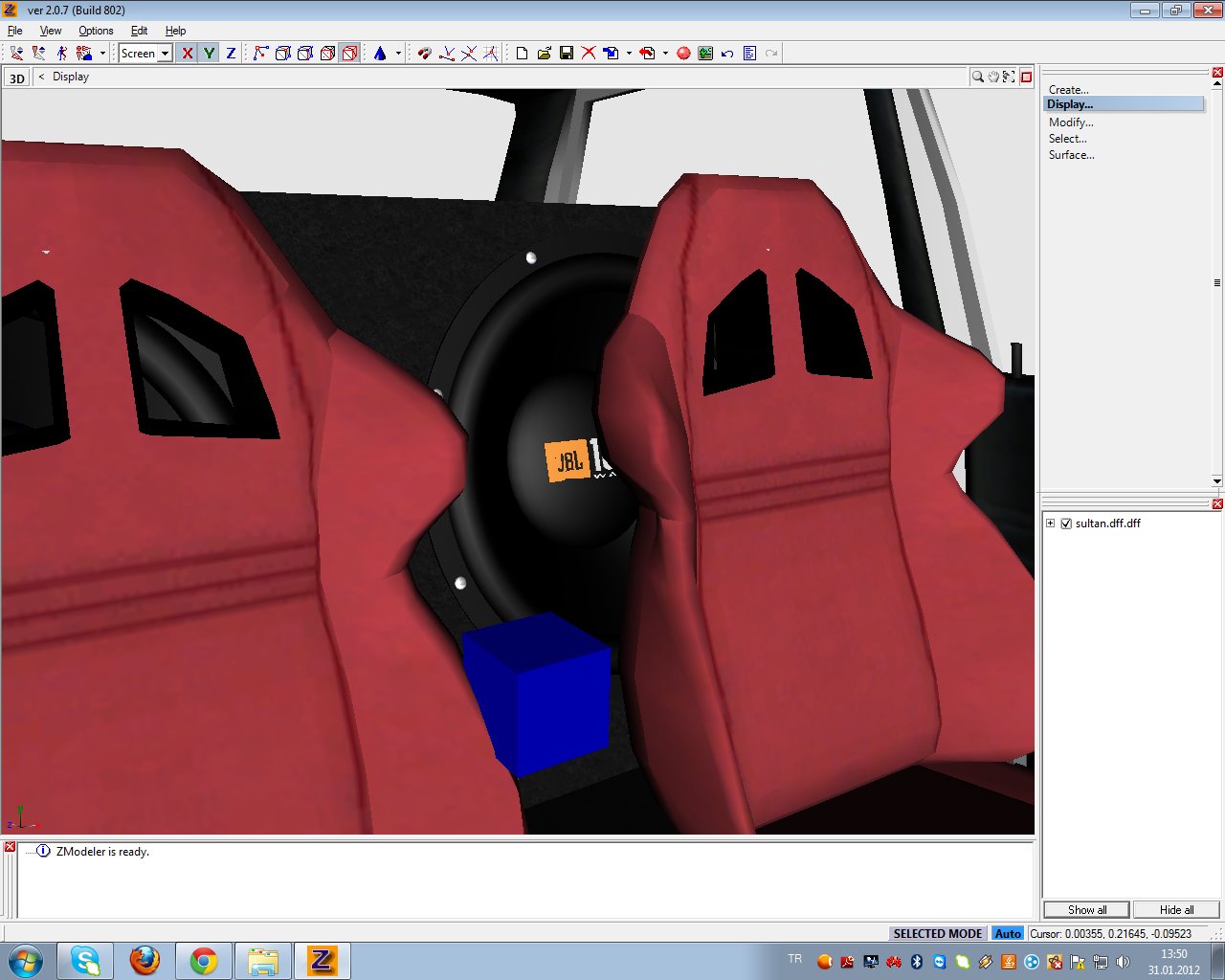Click the Open file folder icon
This screenshot has width=1225, height=980.
544,54
